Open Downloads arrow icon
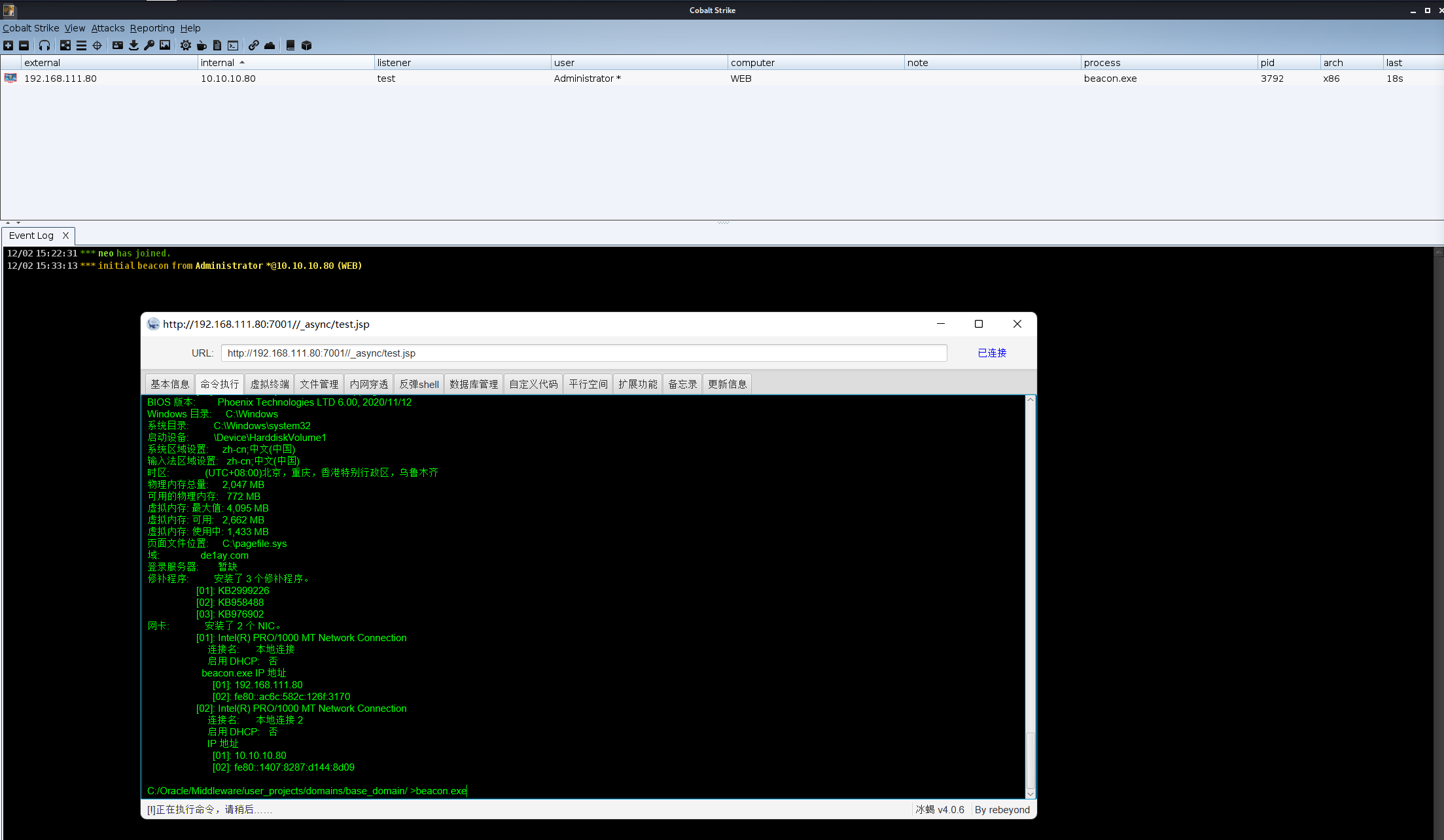The height and width of the screenshot is (840, 1444). 133,45
